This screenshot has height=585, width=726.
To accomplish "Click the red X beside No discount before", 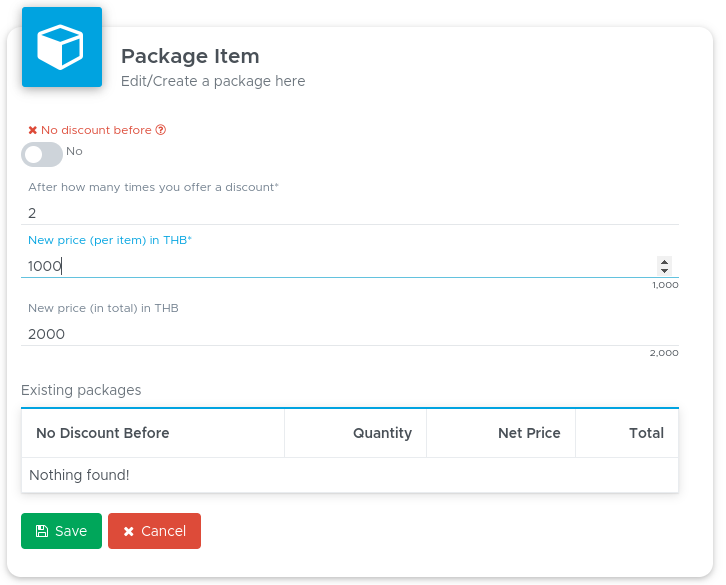I will click(x=32, y=130).
